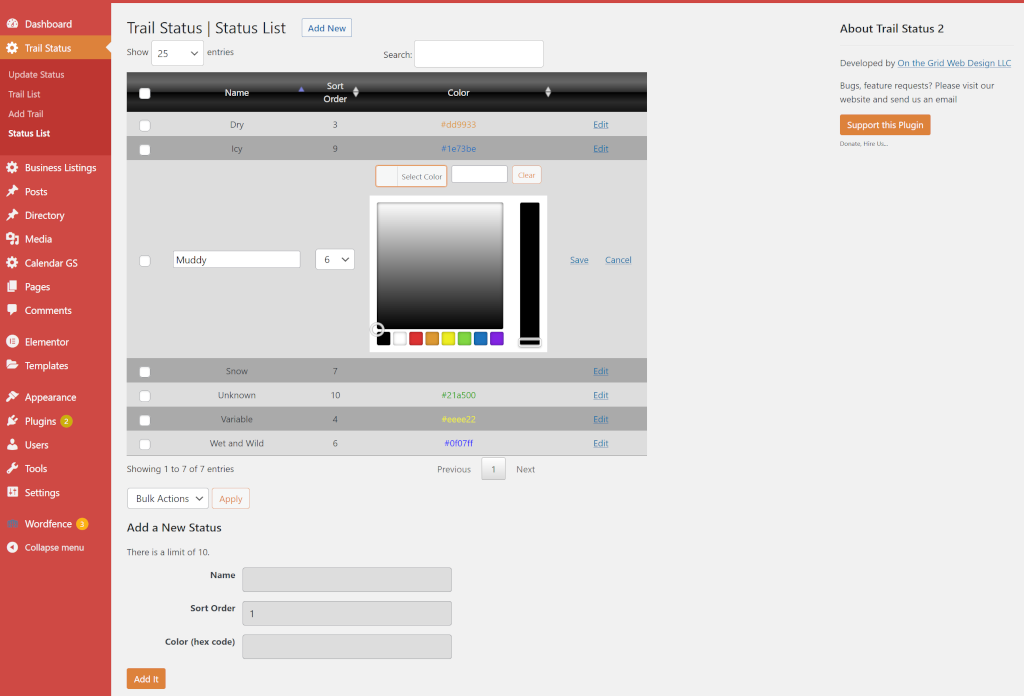Image resolution: width=1024 pixels, height=696 pixels.
Task: Click the Templates folder icon
Action: point(12,365)
